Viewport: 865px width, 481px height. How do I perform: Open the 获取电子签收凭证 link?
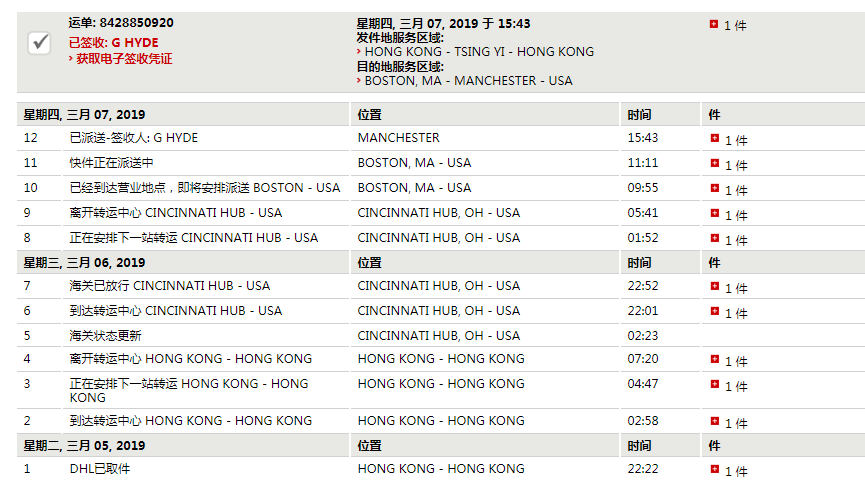tap(124, 58)
